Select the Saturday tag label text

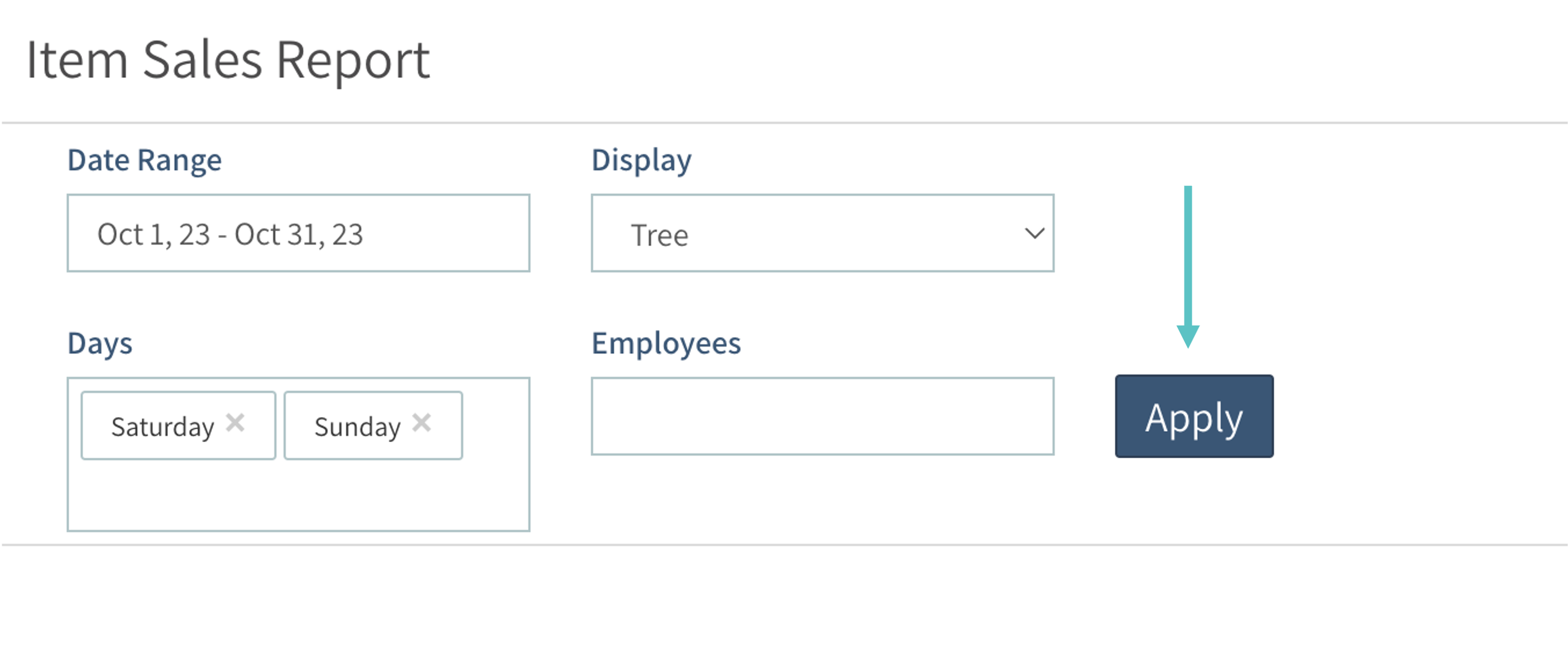click(x=162, y=427)
